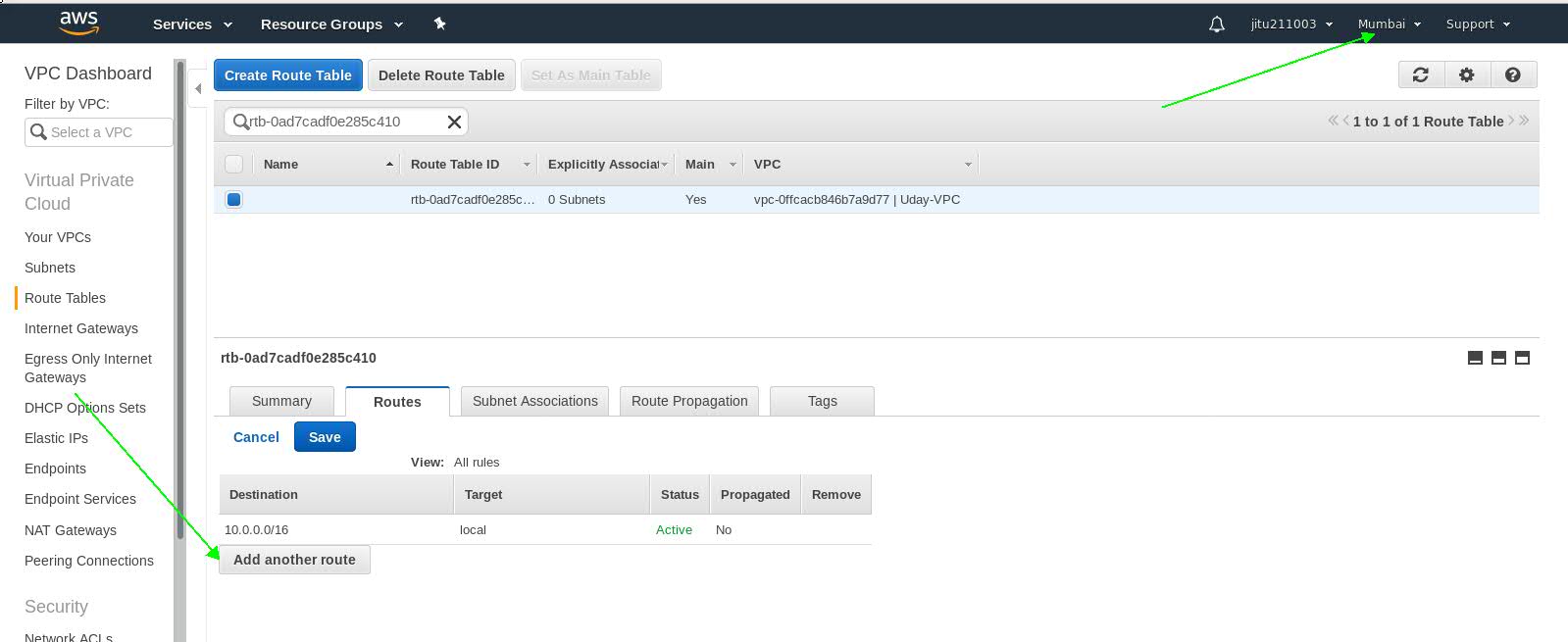The height and width of the screenshot is (642, 1568).
Task: Expand the Services menu
Action: coord(192,25)
